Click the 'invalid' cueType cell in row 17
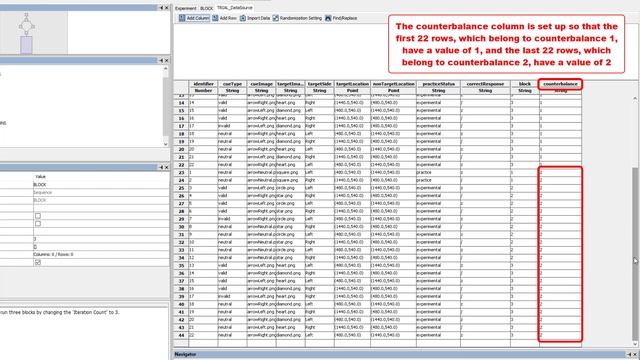Image resolution: width=640 pixels, height=360 pixels. point(232,126)
